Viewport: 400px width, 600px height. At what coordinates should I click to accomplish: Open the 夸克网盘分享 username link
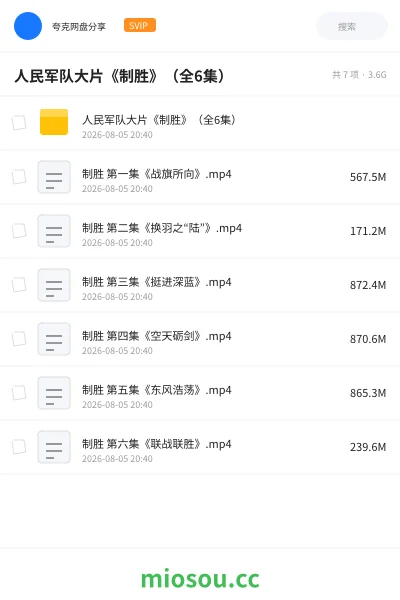coord(79,26)
